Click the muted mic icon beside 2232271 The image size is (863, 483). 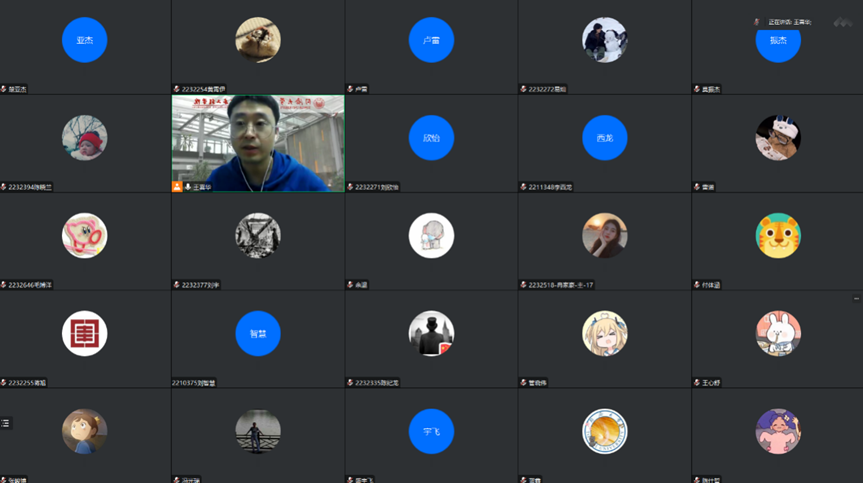[x=350, y=187]
